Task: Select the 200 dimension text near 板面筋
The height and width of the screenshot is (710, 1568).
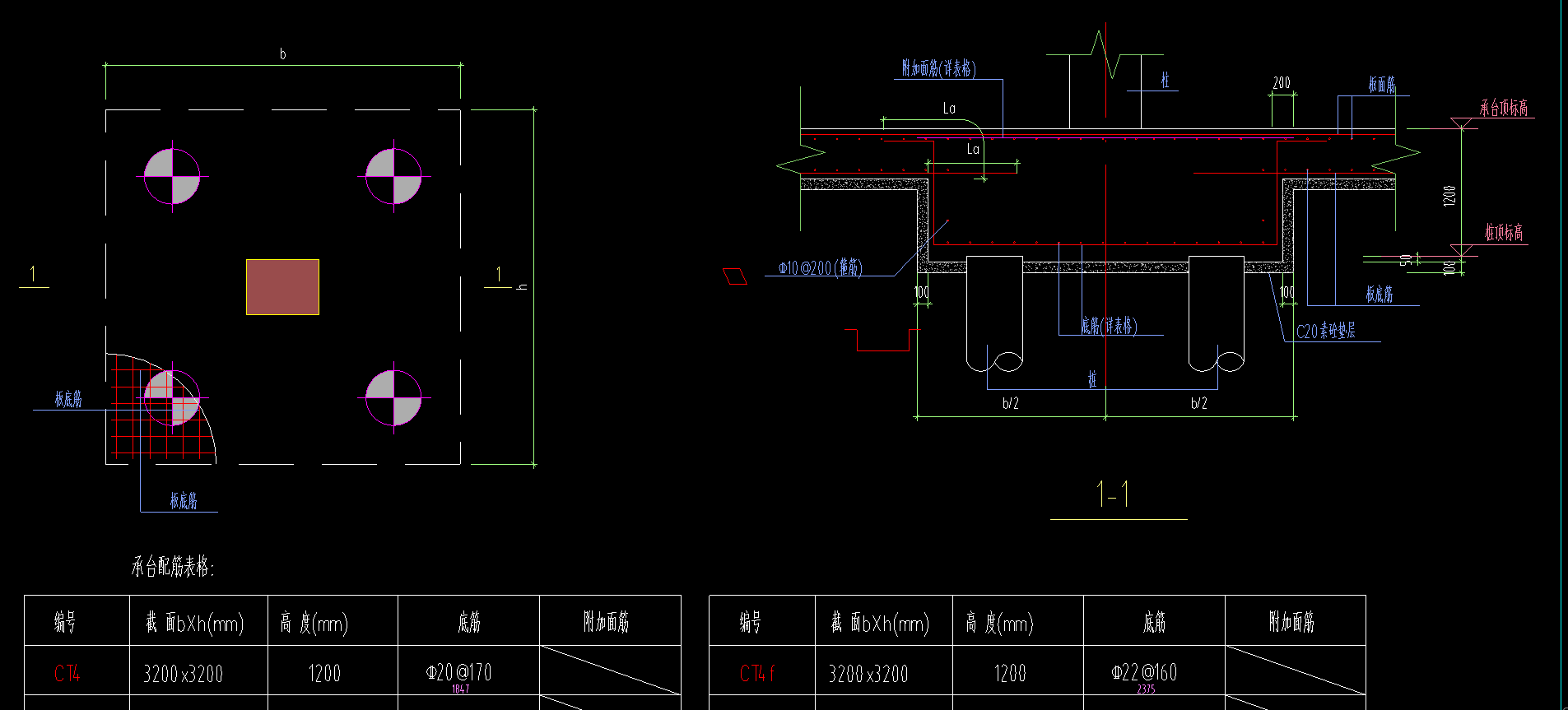Action: pos(1282,83)
